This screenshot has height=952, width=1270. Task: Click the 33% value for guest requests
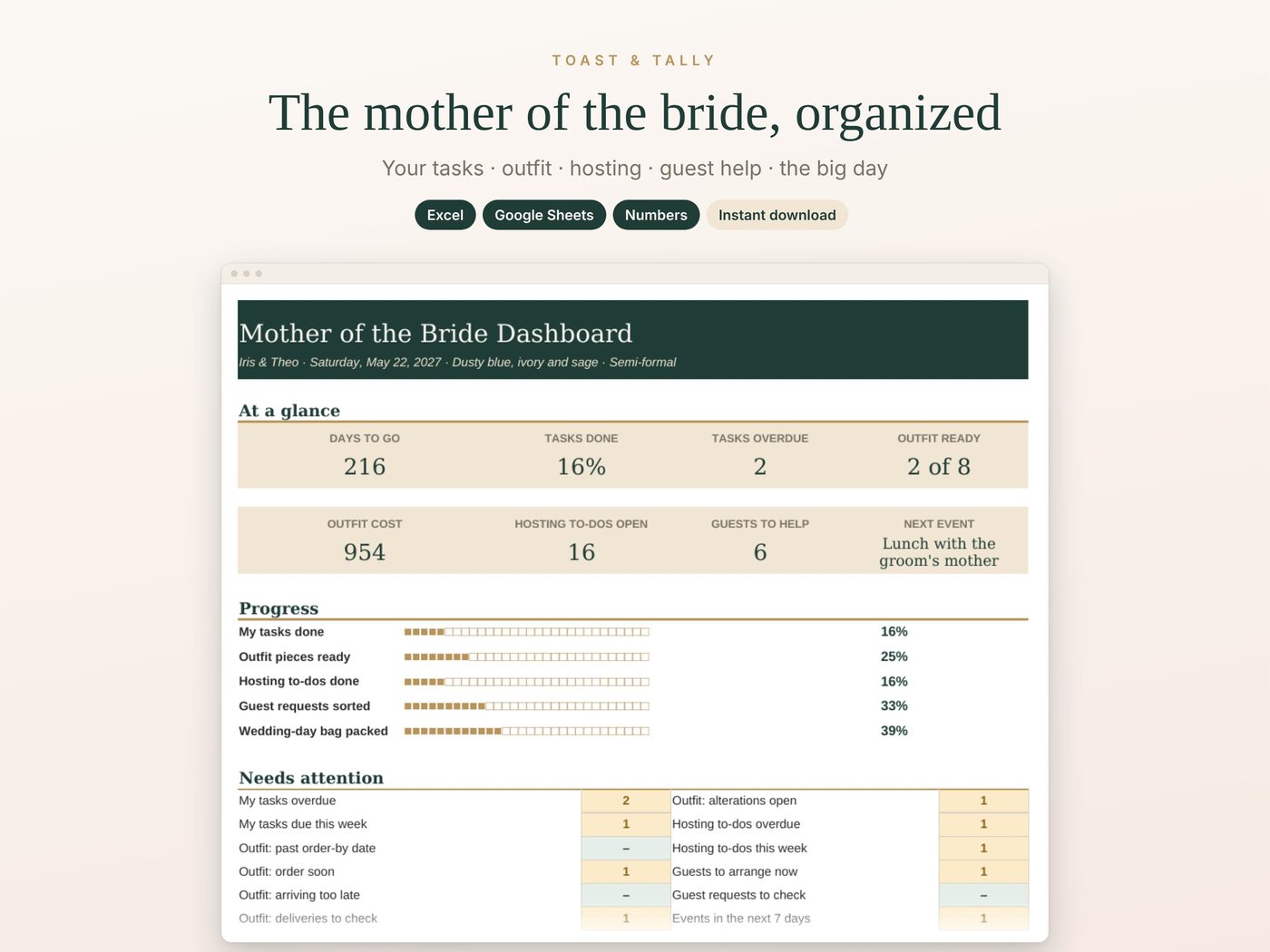pyautogui.click(x=894, y=705)
